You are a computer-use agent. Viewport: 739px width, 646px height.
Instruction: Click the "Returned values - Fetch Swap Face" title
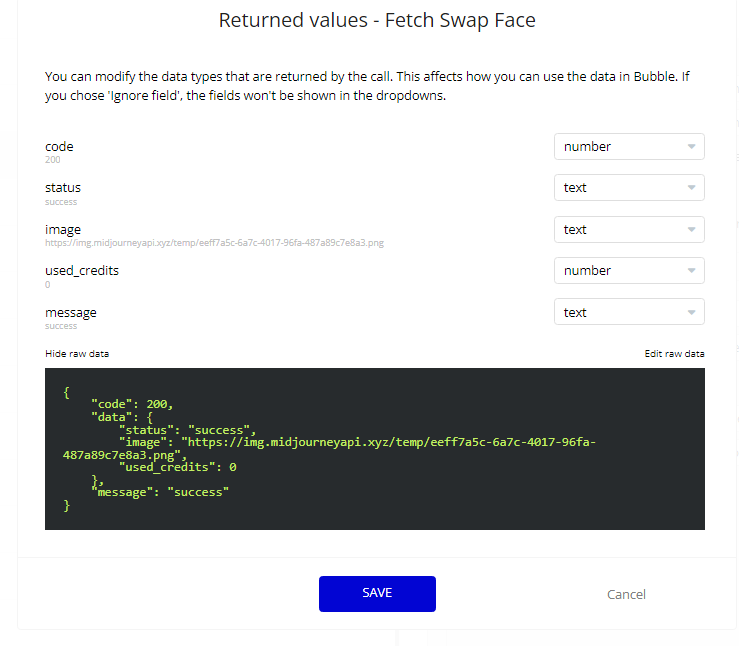tap(377, 21)
